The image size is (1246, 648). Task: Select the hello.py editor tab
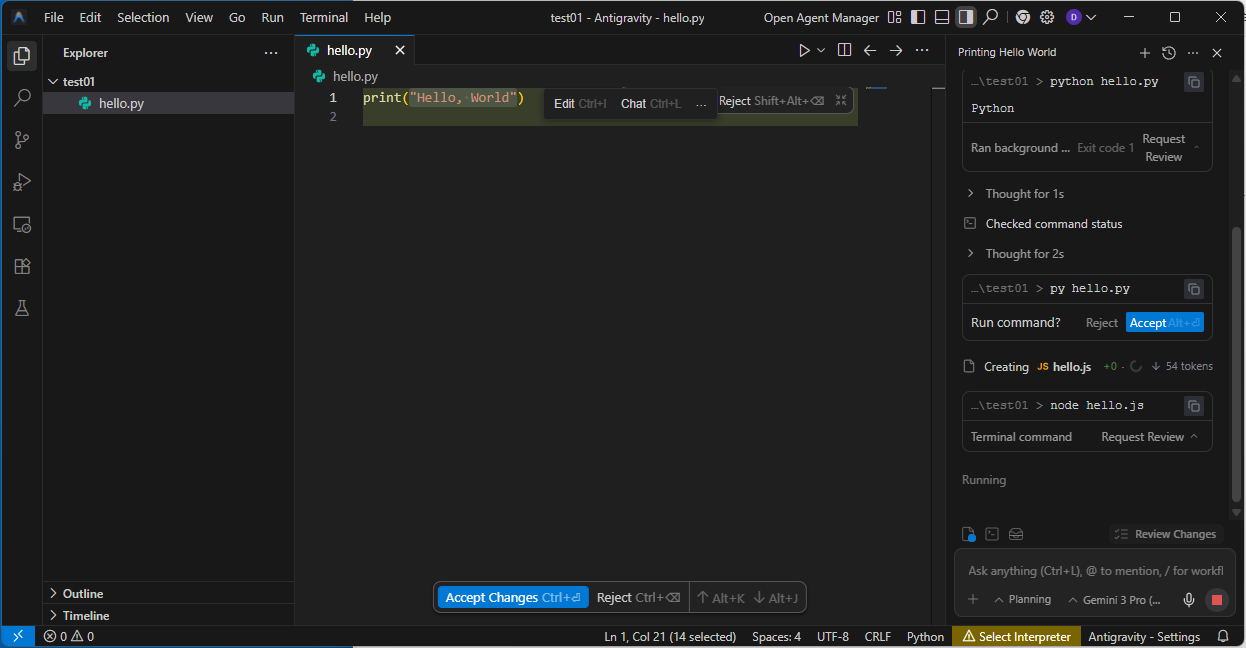click(349, 50)
